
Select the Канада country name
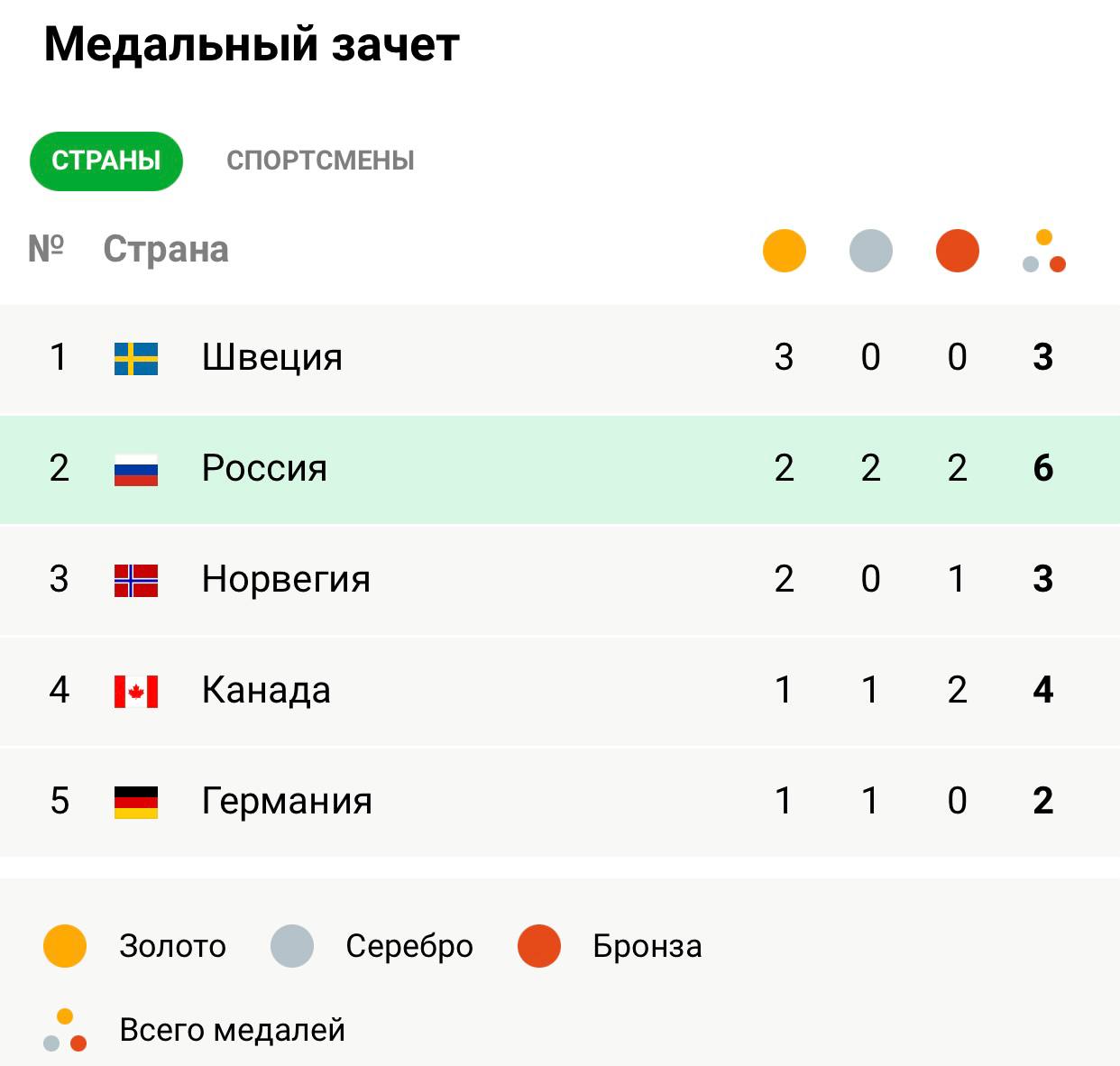pos(266,690)
